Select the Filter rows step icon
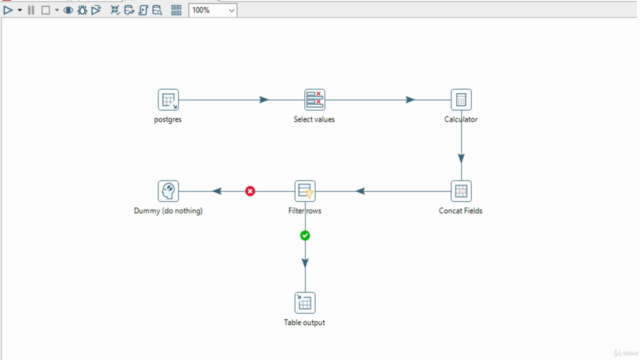 [305, 191]
